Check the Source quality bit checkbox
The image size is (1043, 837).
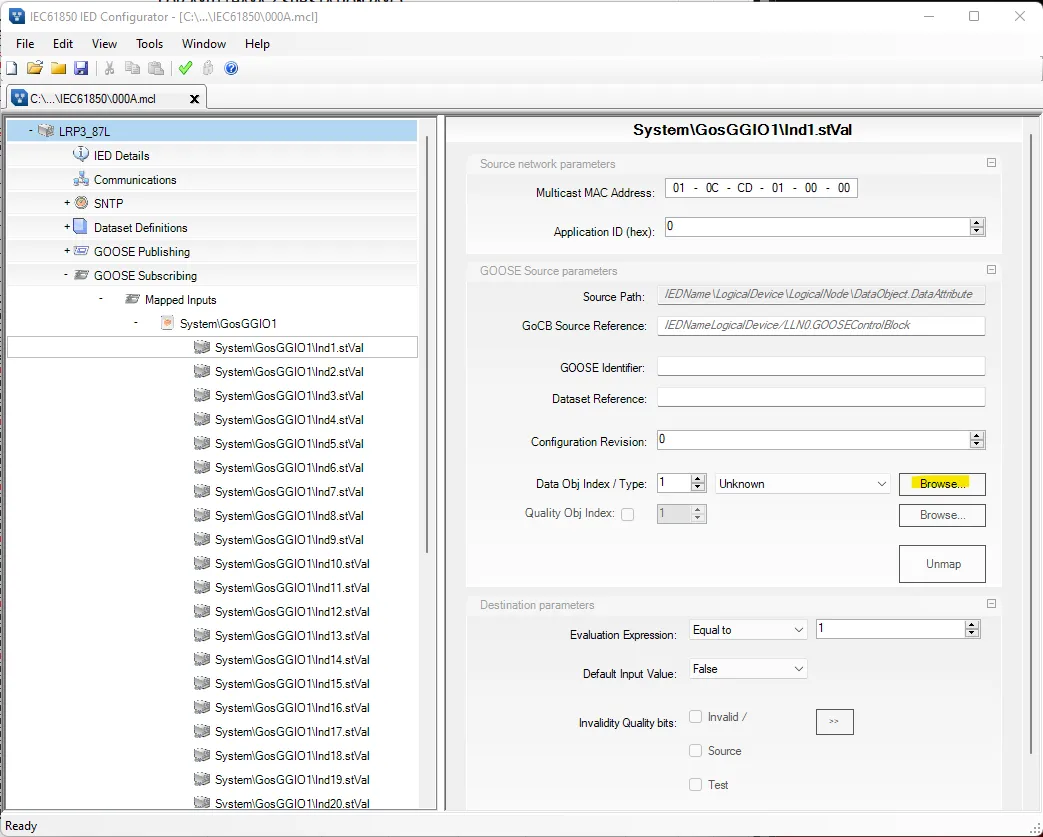696,751
